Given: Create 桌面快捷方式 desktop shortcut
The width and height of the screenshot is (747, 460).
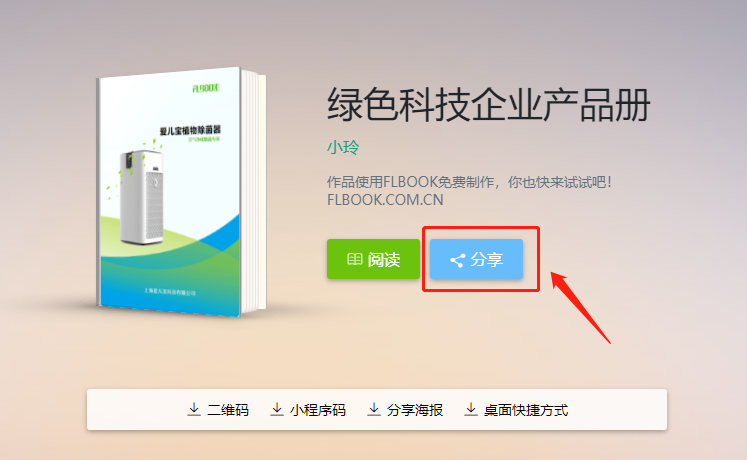Looking at the screenshot, I should click(526, 410).
